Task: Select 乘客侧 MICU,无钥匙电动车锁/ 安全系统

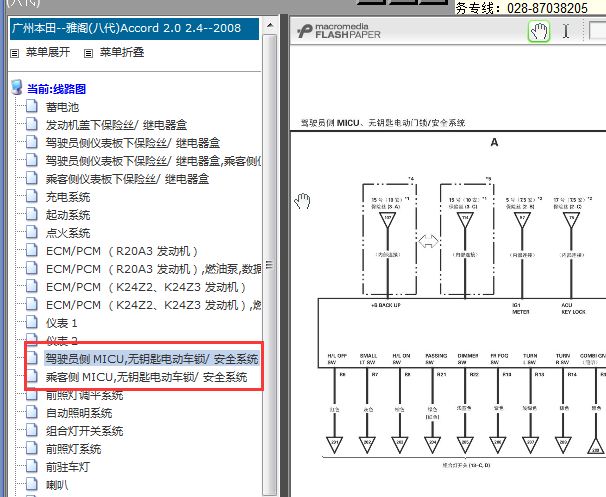Action: [x=146, y=377]
